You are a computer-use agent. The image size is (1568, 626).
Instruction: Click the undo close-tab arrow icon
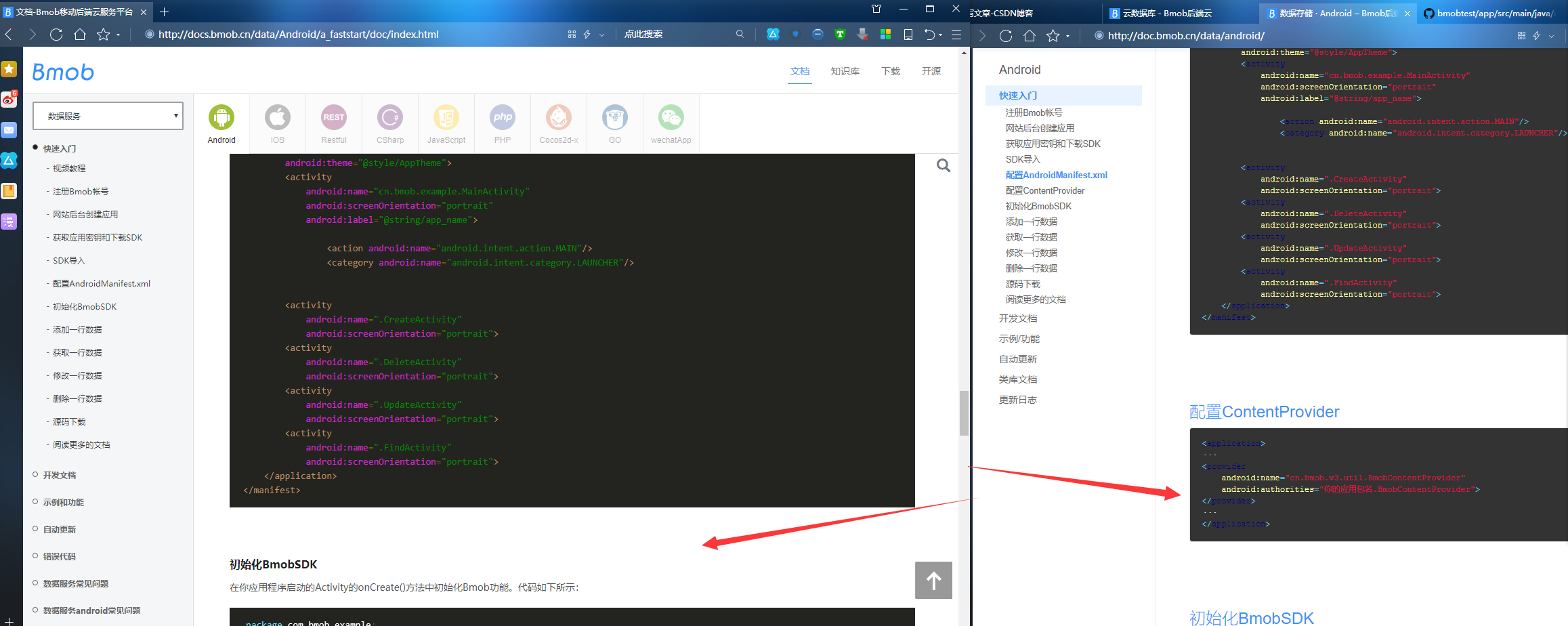point(930,35)
